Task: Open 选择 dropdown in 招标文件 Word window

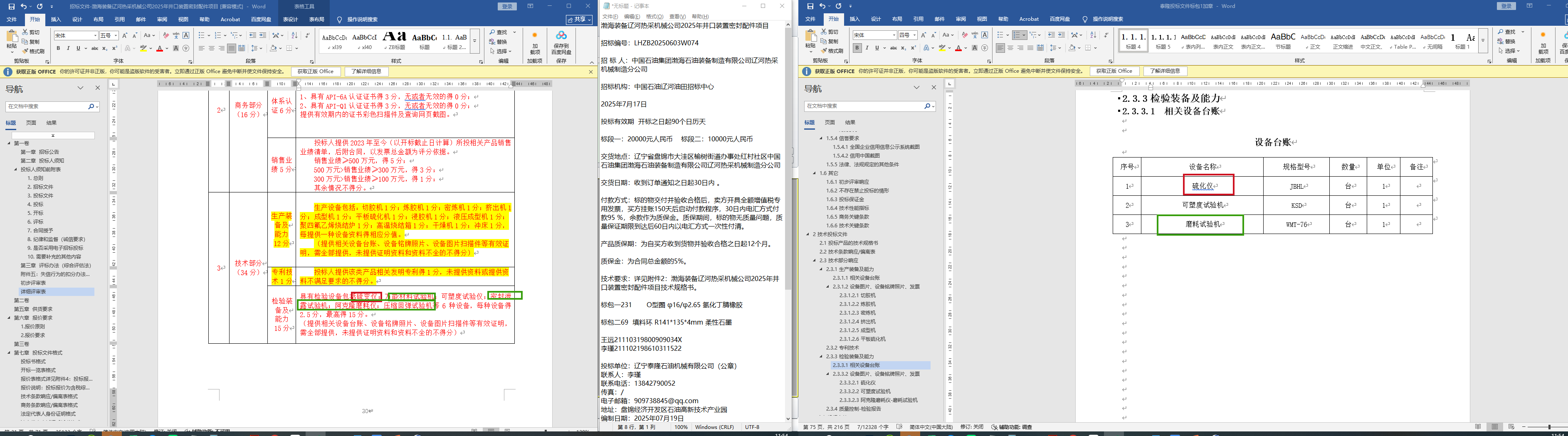Action: (x=501, y=51)
